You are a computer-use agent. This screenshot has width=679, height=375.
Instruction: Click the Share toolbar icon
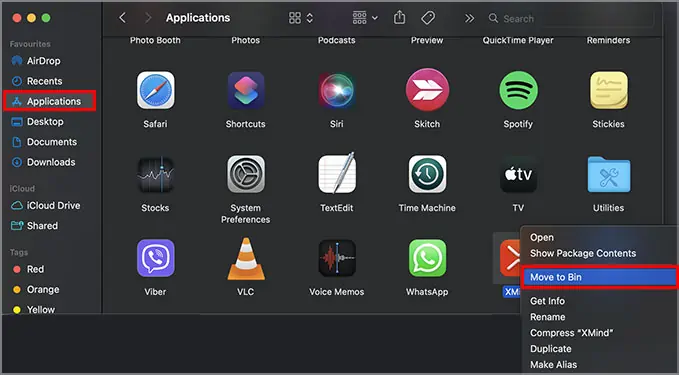click(x=399, y=18)
